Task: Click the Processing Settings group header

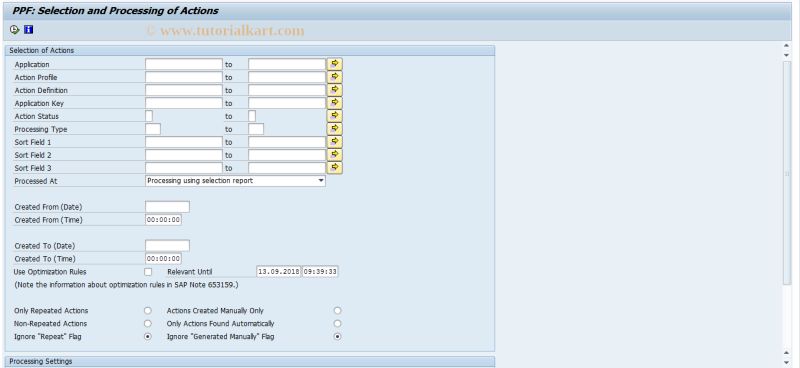Action: (x=249, y=361)
